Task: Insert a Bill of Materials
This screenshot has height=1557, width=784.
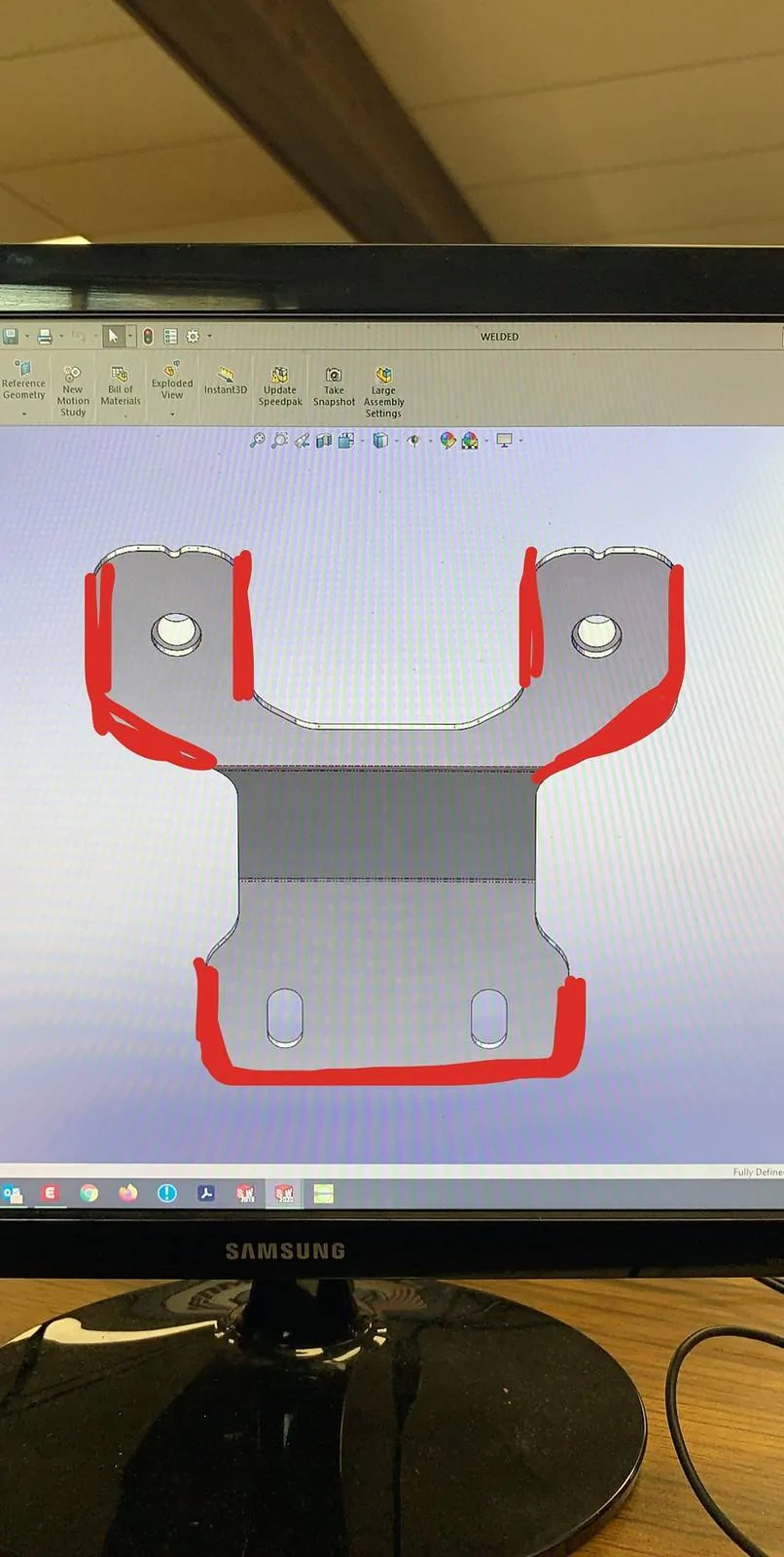Action: click(121, 386)
